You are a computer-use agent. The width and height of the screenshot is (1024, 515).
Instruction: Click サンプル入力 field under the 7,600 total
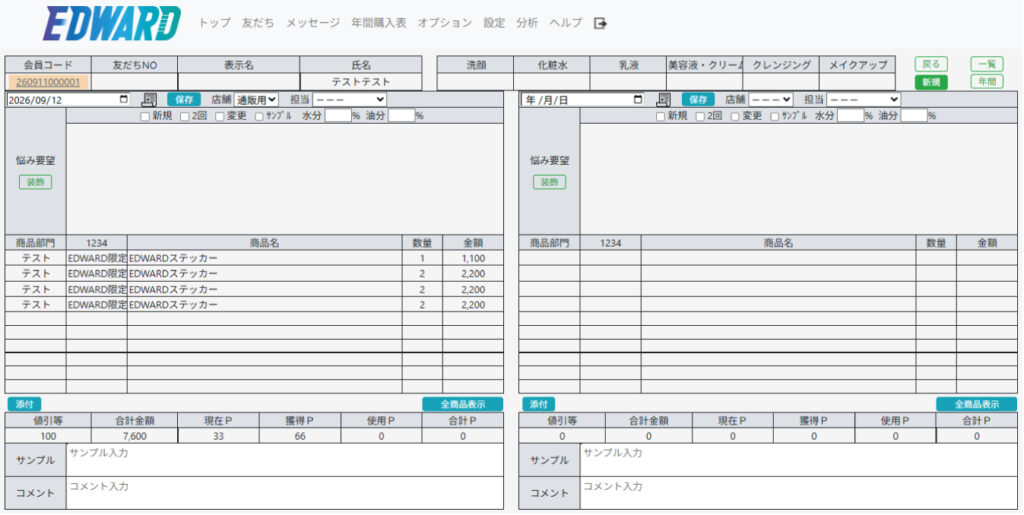[285, 460]
